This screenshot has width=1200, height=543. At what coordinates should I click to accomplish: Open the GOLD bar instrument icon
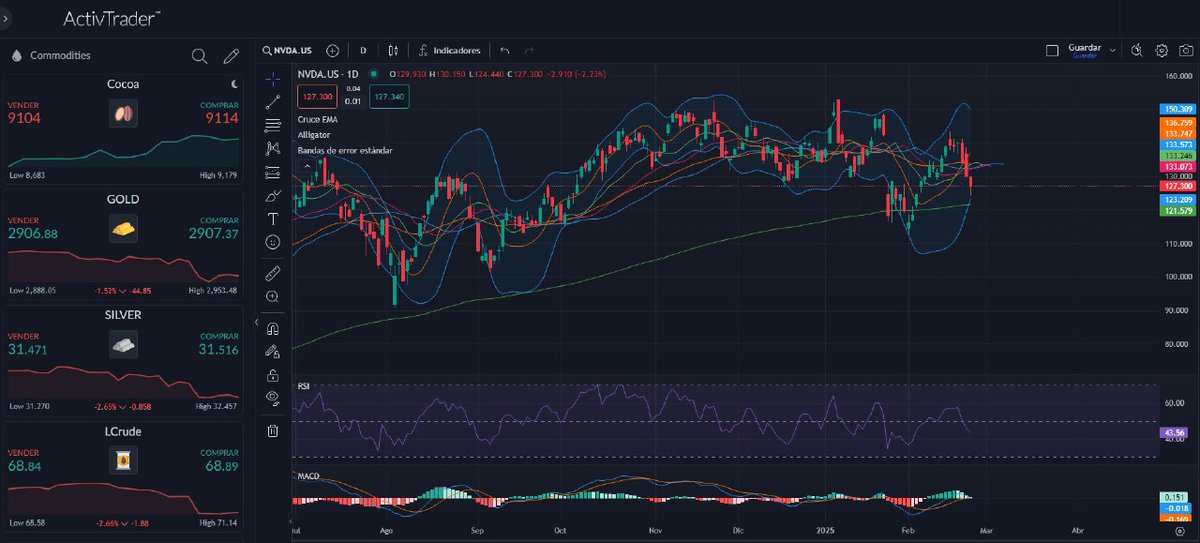pyautogui.click(x=123, y=229)
